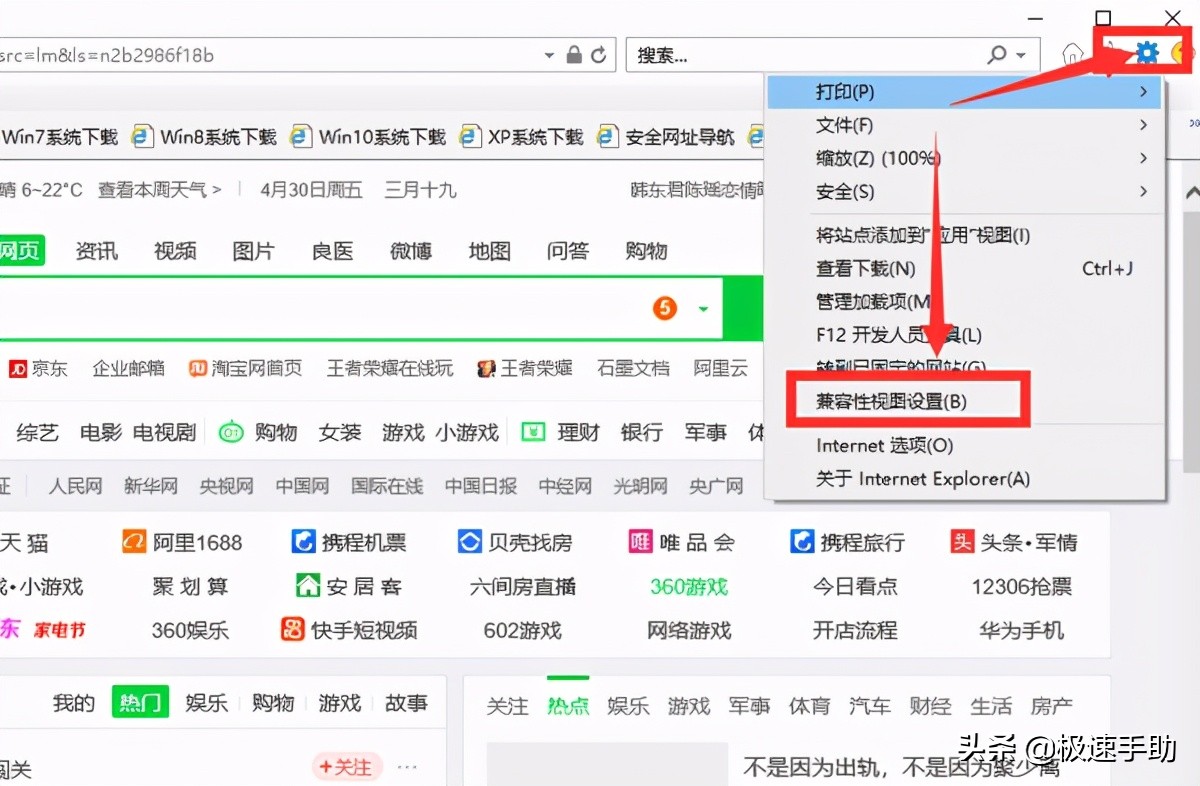Viewport: 1200px width, 786px height.
Task: Open the Win7系统下载 favorite
Action: point(60,137)
